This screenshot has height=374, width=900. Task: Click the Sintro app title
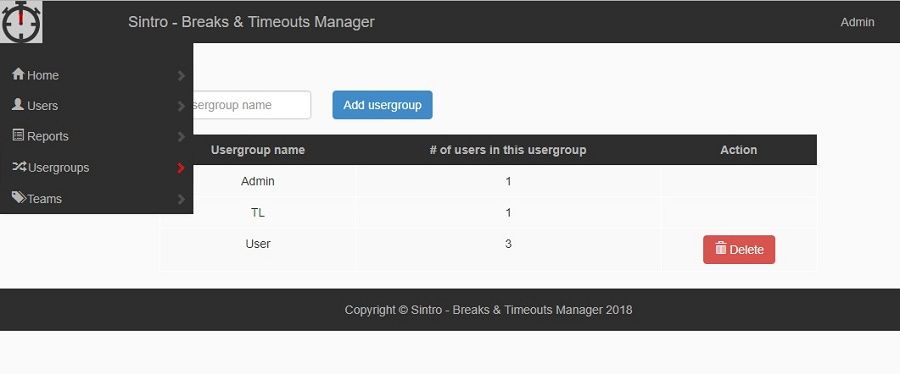coord(251,22)
